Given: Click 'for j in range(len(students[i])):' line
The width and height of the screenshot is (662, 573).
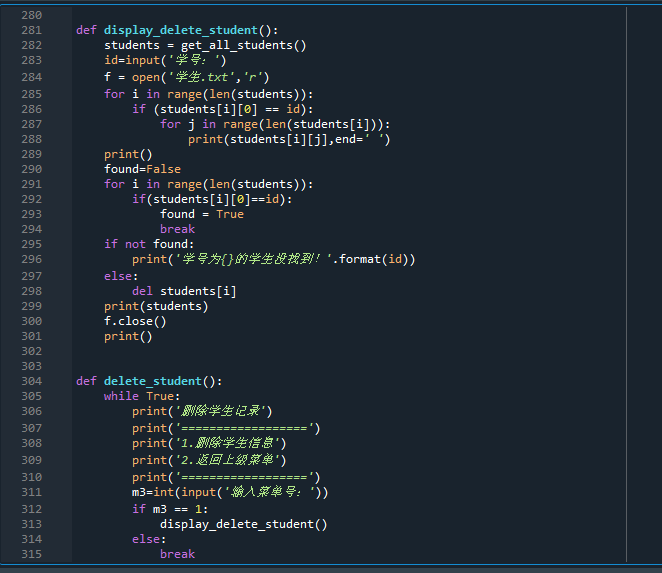Looking at the screenshot, I should pos(275,124).
